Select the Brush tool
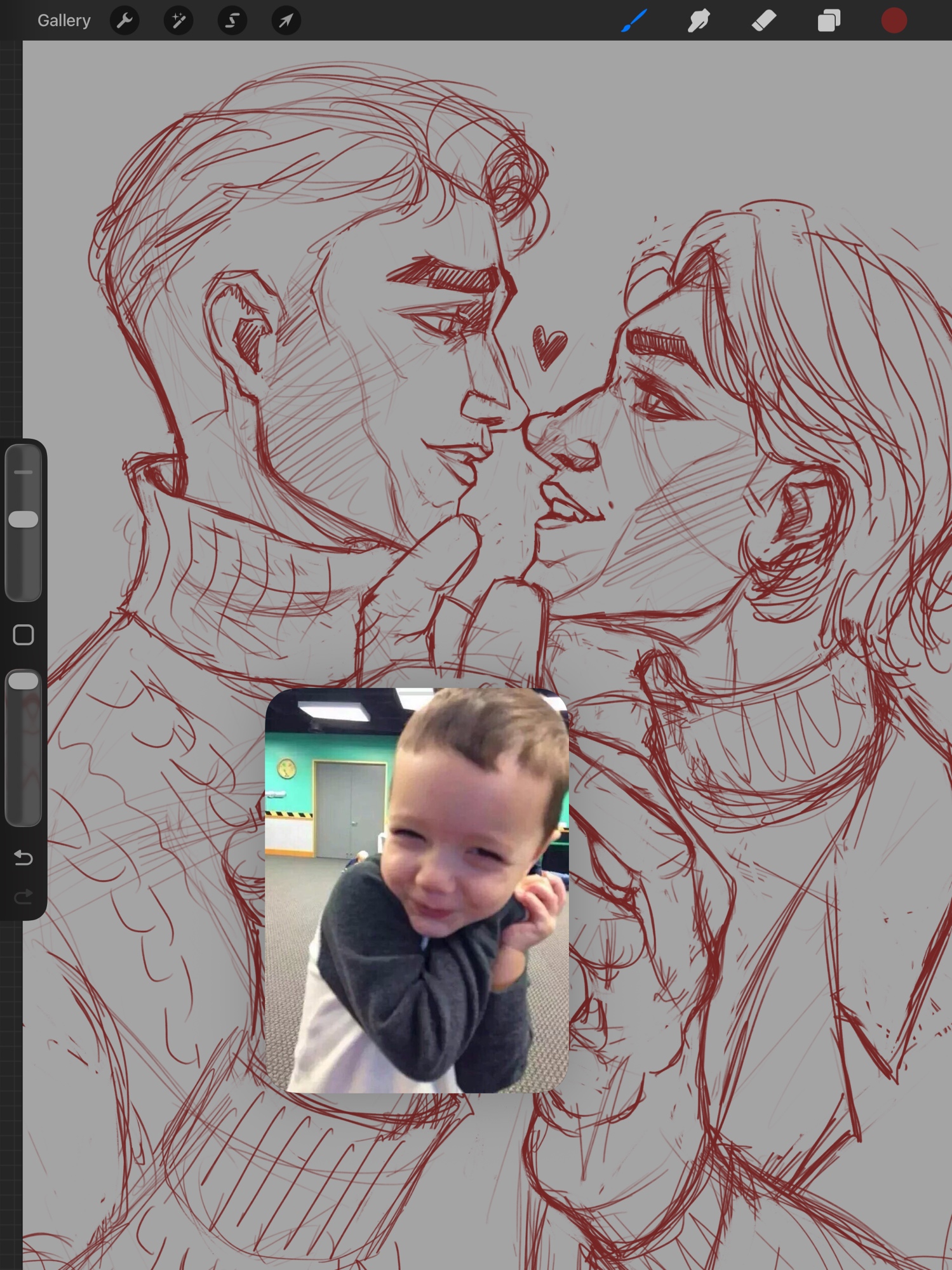Screen dimensions: 952x1270 click(634, 20)
